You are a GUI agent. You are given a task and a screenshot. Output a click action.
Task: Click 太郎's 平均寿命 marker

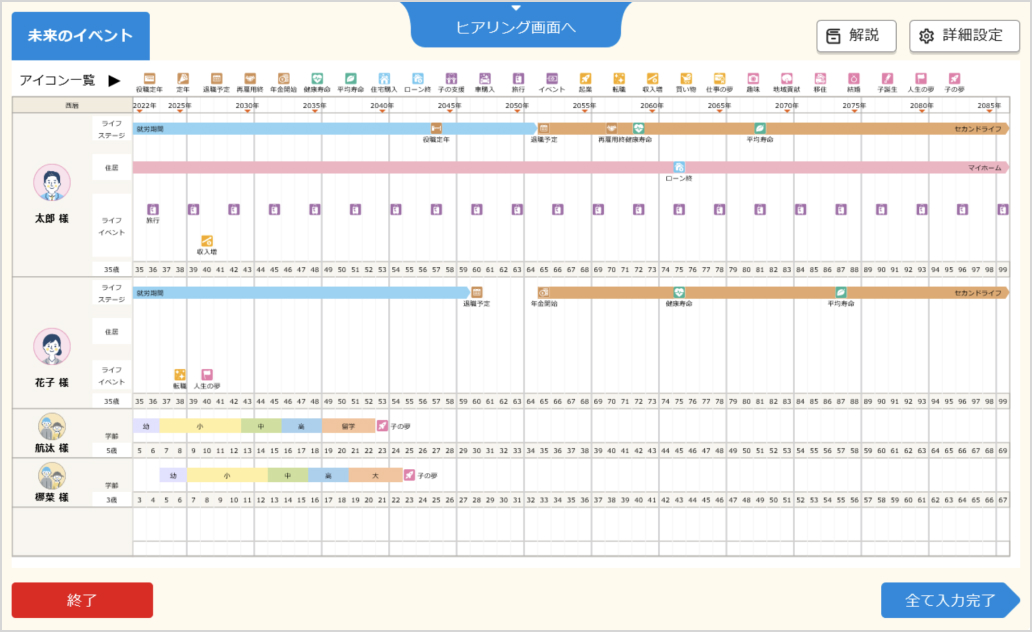(x=760, y=128)
